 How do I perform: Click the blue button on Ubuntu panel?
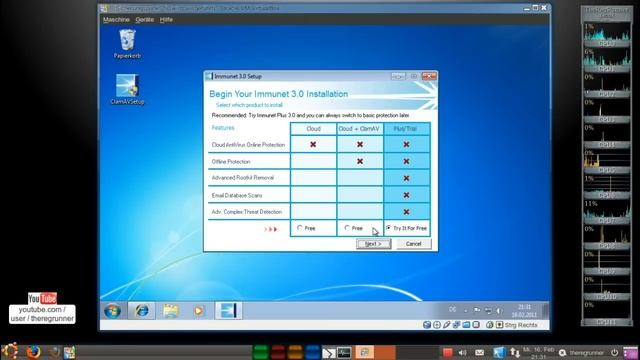coord(313,352)
